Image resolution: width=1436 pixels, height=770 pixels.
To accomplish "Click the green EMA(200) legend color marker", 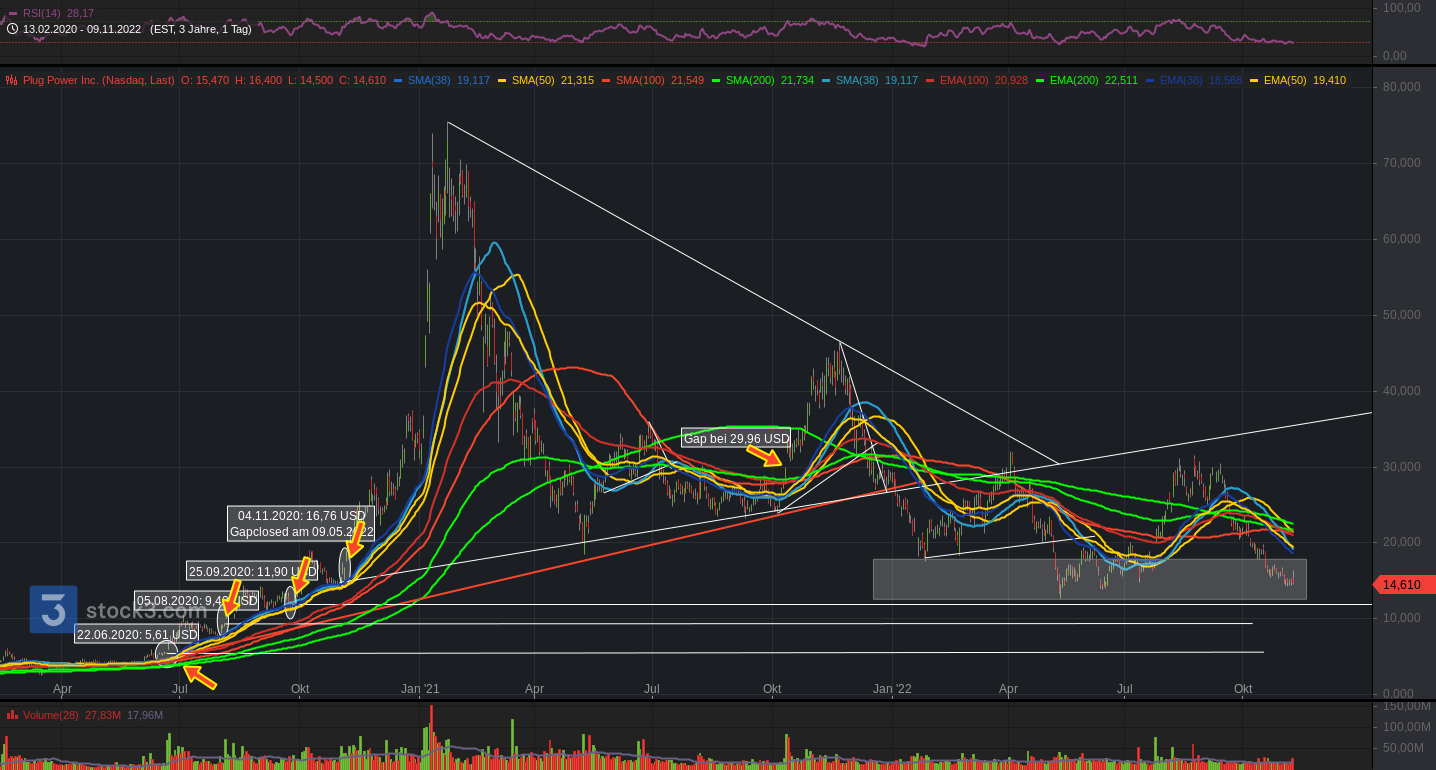I will [1041, 80].
